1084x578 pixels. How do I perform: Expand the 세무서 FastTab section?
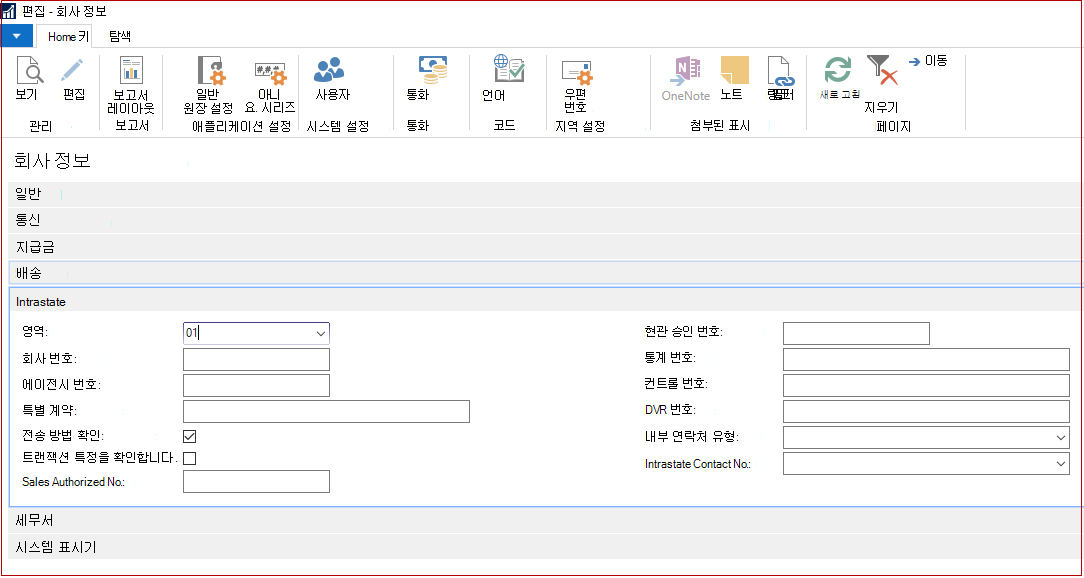[x=546, y=520]
